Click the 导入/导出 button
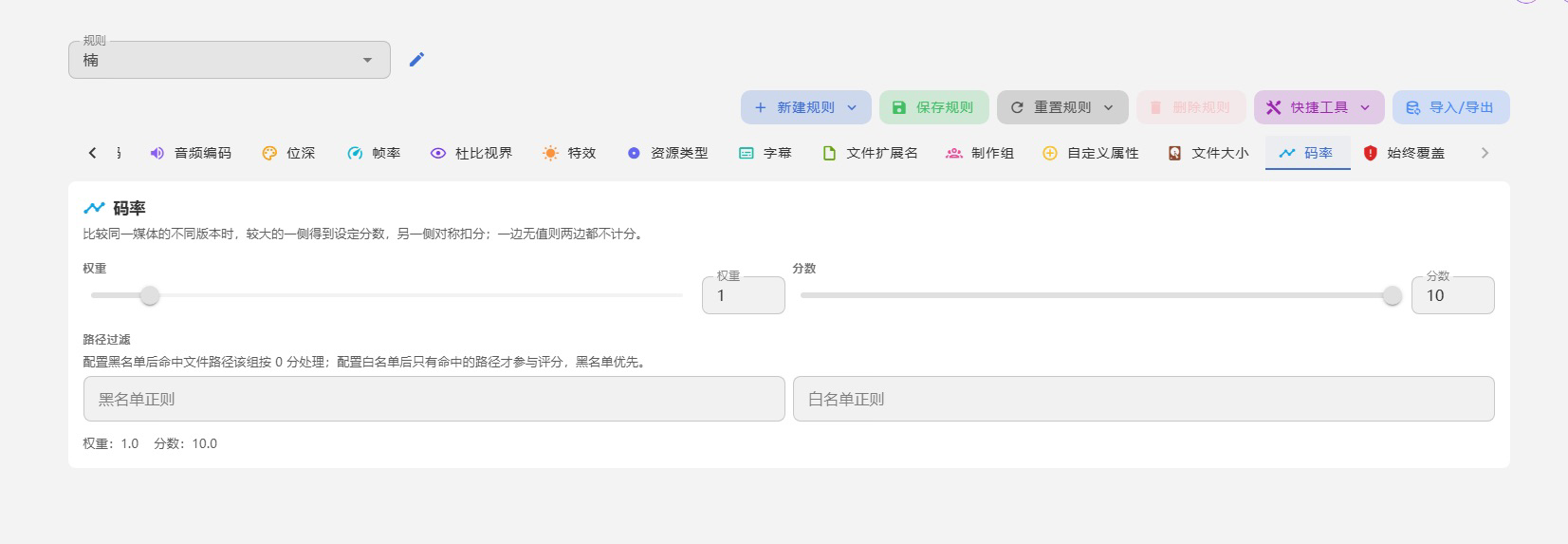Viewport: 1568px width, 544px height. click(1451, 107)
